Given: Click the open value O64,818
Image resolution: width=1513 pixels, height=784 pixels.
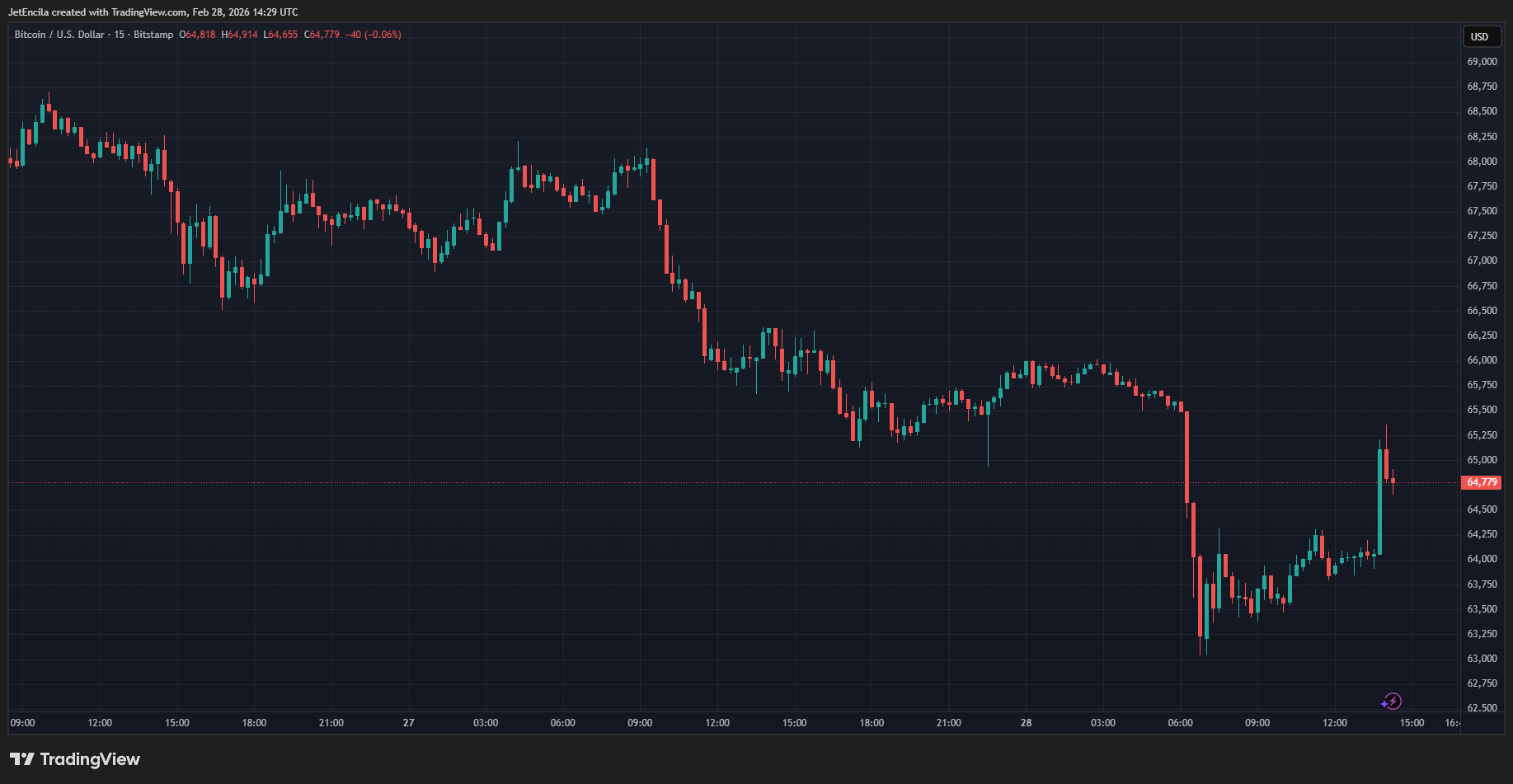Looking at the screenshot, I should [197, 35].
